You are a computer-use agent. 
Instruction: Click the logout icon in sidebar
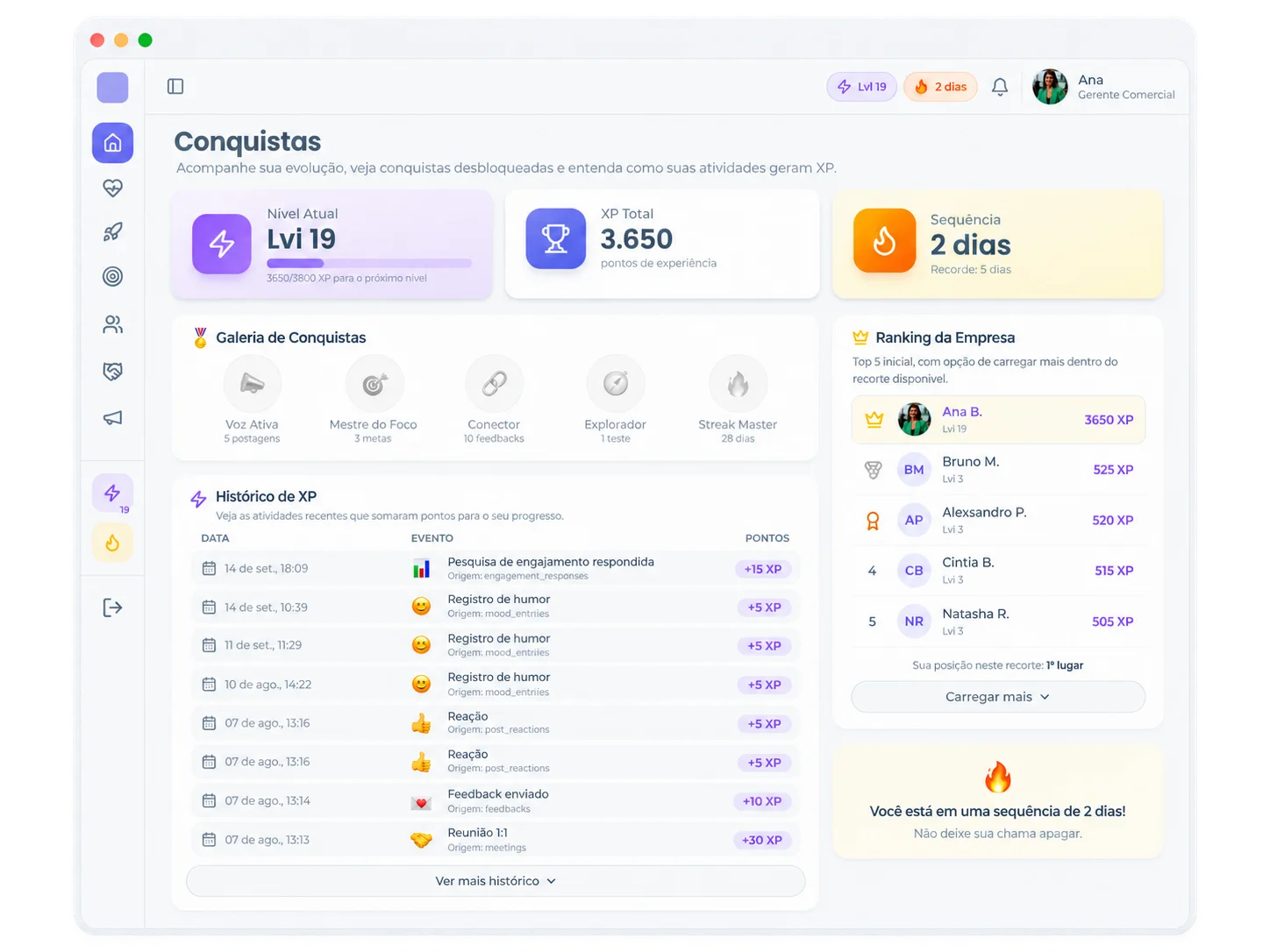pyautogui.click(x=112, y=607)
